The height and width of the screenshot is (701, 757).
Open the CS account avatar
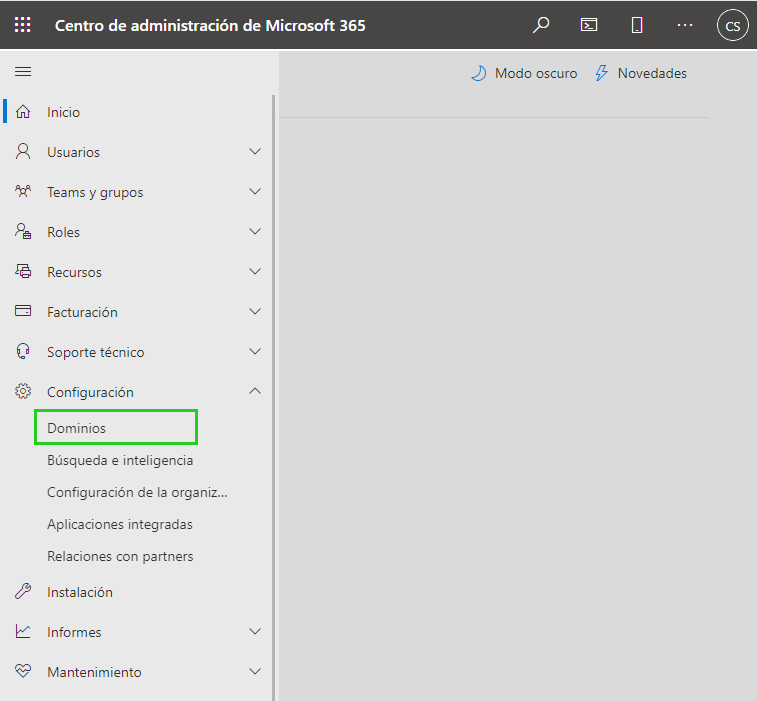point(732,25)
